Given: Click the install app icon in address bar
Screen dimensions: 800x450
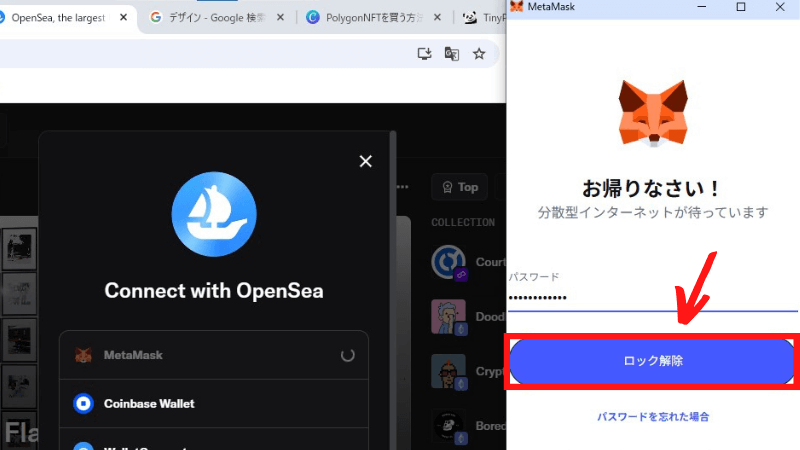Looking at the screenshot, I should [424, 54].
